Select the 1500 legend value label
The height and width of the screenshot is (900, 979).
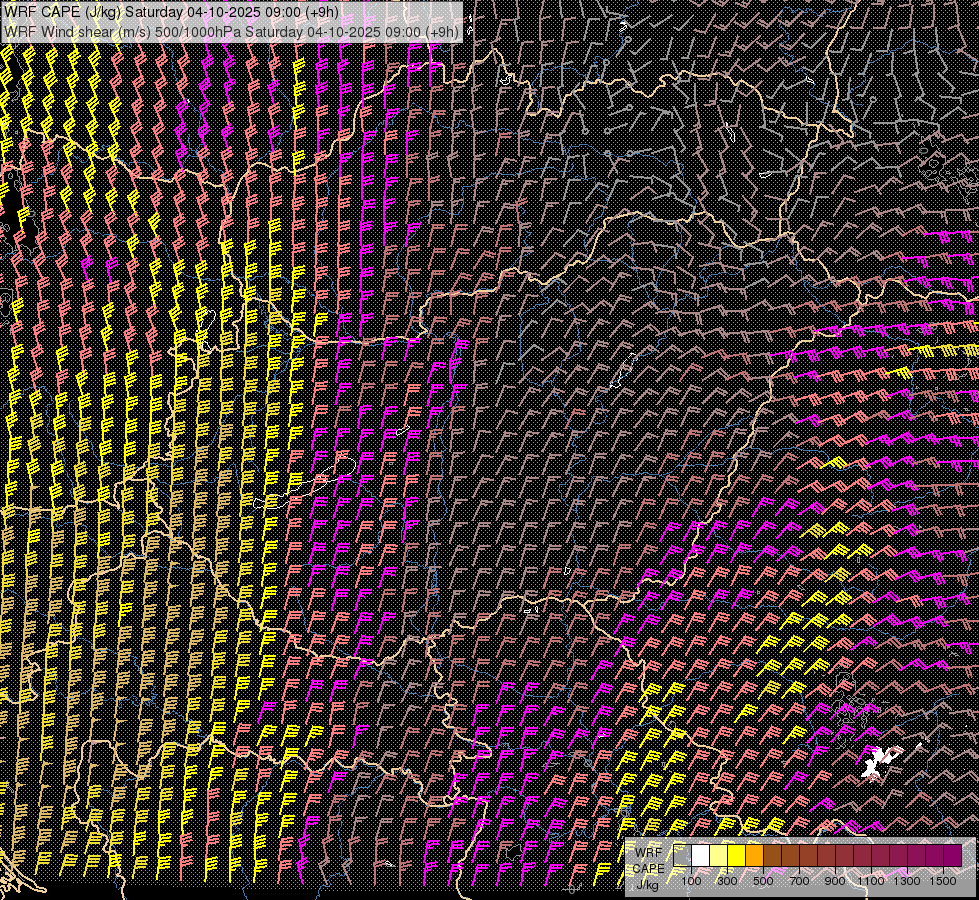[943, 881]
